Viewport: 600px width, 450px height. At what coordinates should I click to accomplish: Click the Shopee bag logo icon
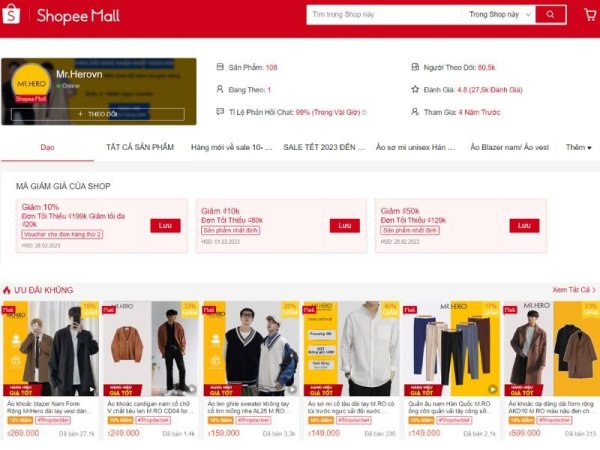(x=11, y=15)
